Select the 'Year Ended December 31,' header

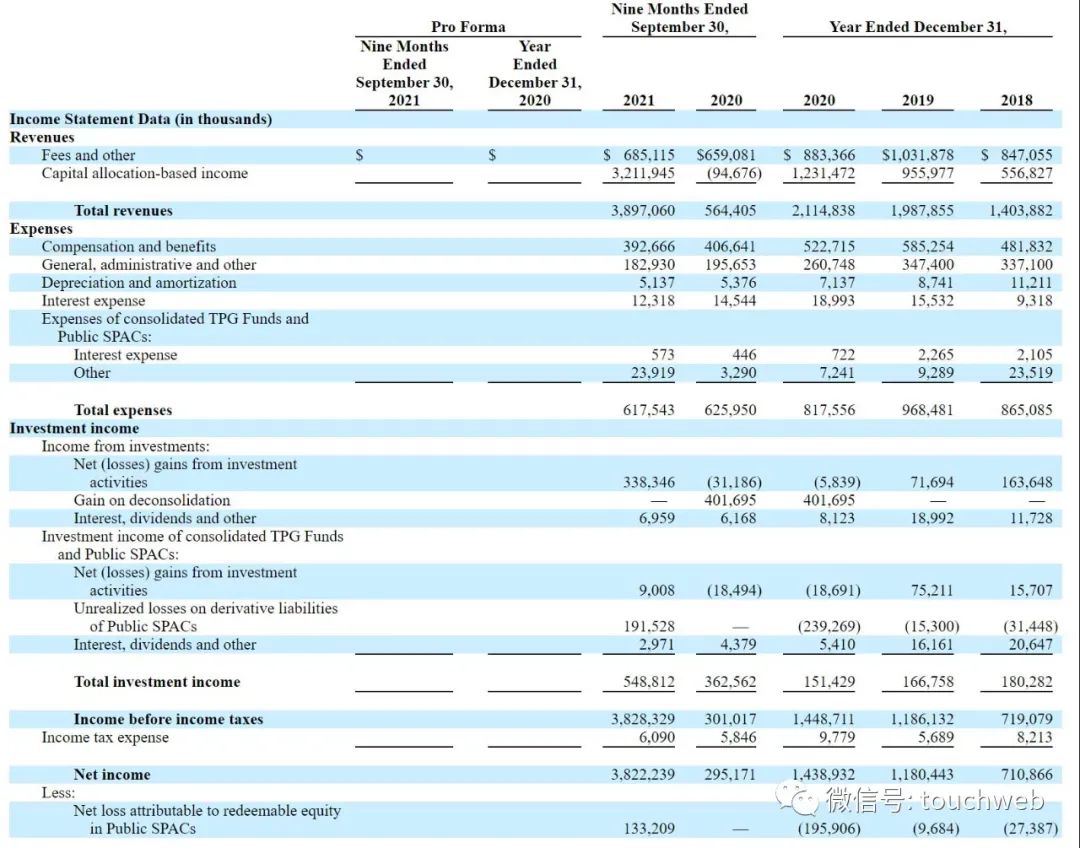point(917,27)
